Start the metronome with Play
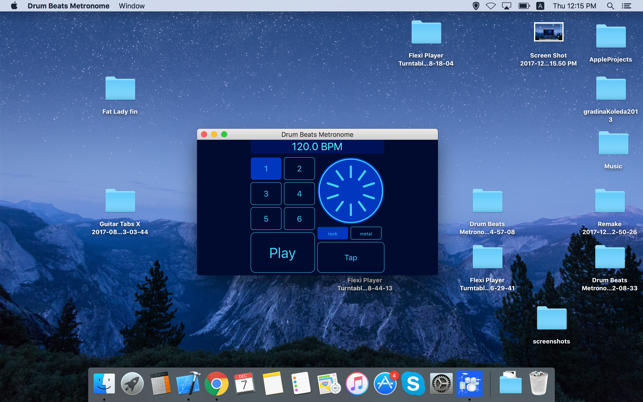The image size is (643, 402). (x=283, y=253)
